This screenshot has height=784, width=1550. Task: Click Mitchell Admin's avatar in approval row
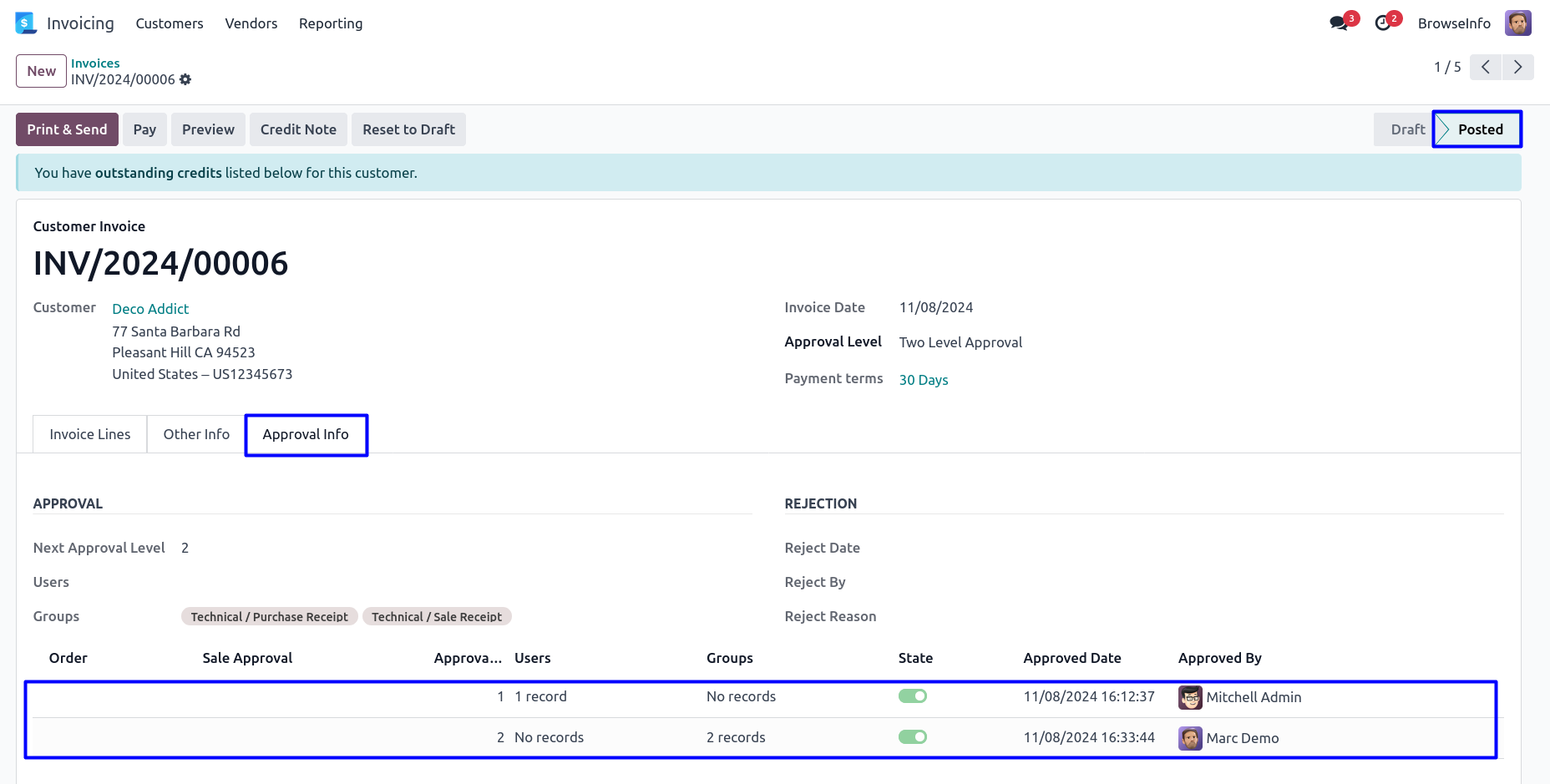1190,697
